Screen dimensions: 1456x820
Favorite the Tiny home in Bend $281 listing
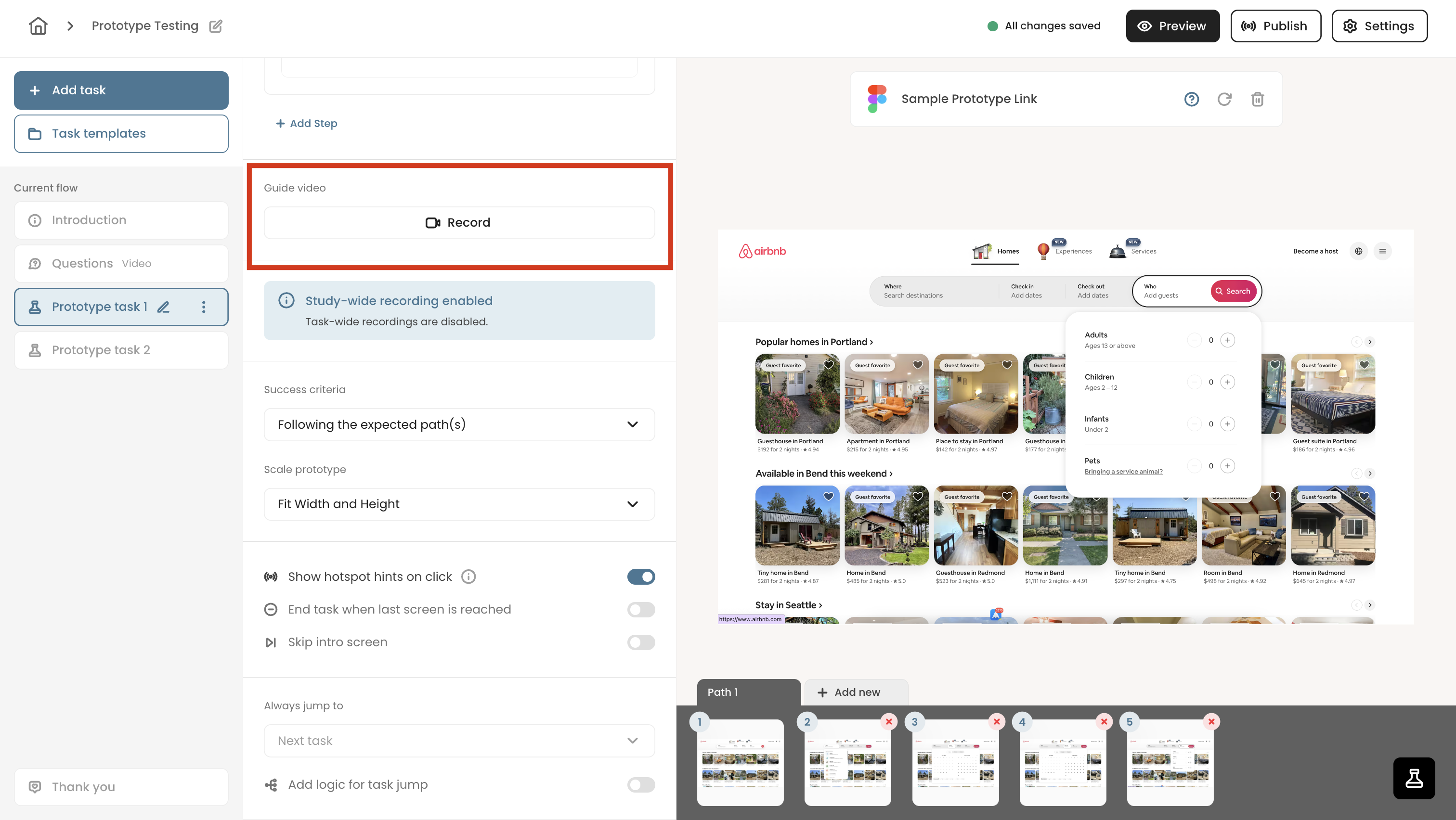click(x=829, y=497)
